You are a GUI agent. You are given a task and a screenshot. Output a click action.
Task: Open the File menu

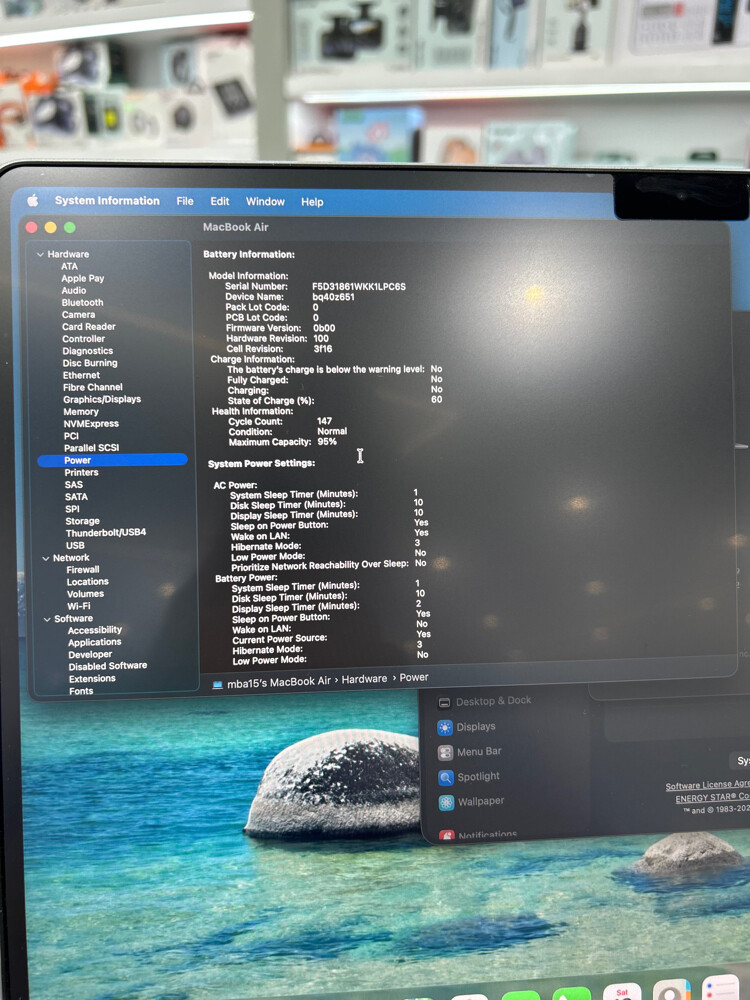coord(185,201)
